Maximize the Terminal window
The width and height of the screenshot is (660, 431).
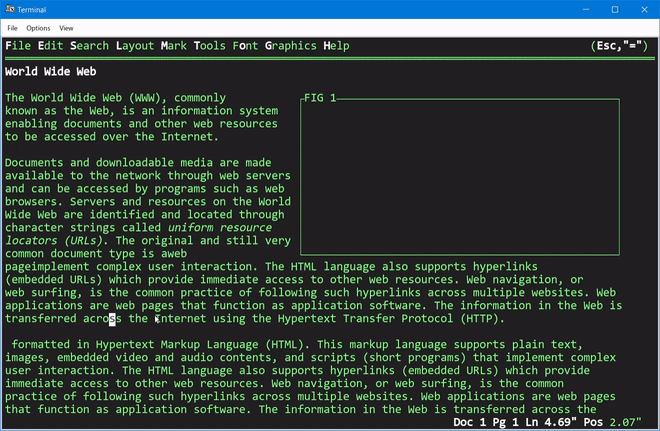pos(615,9)
